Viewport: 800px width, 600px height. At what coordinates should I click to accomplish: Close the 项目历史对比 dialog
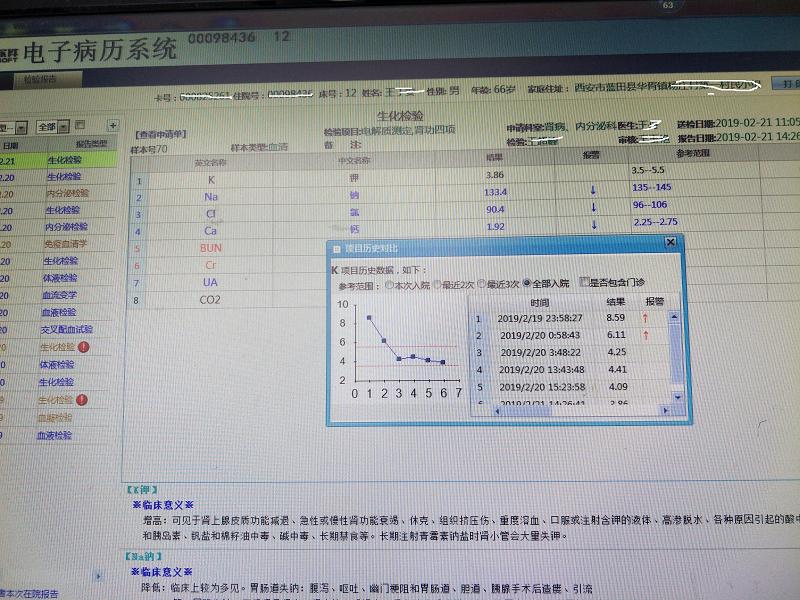(x=671, y=242)
